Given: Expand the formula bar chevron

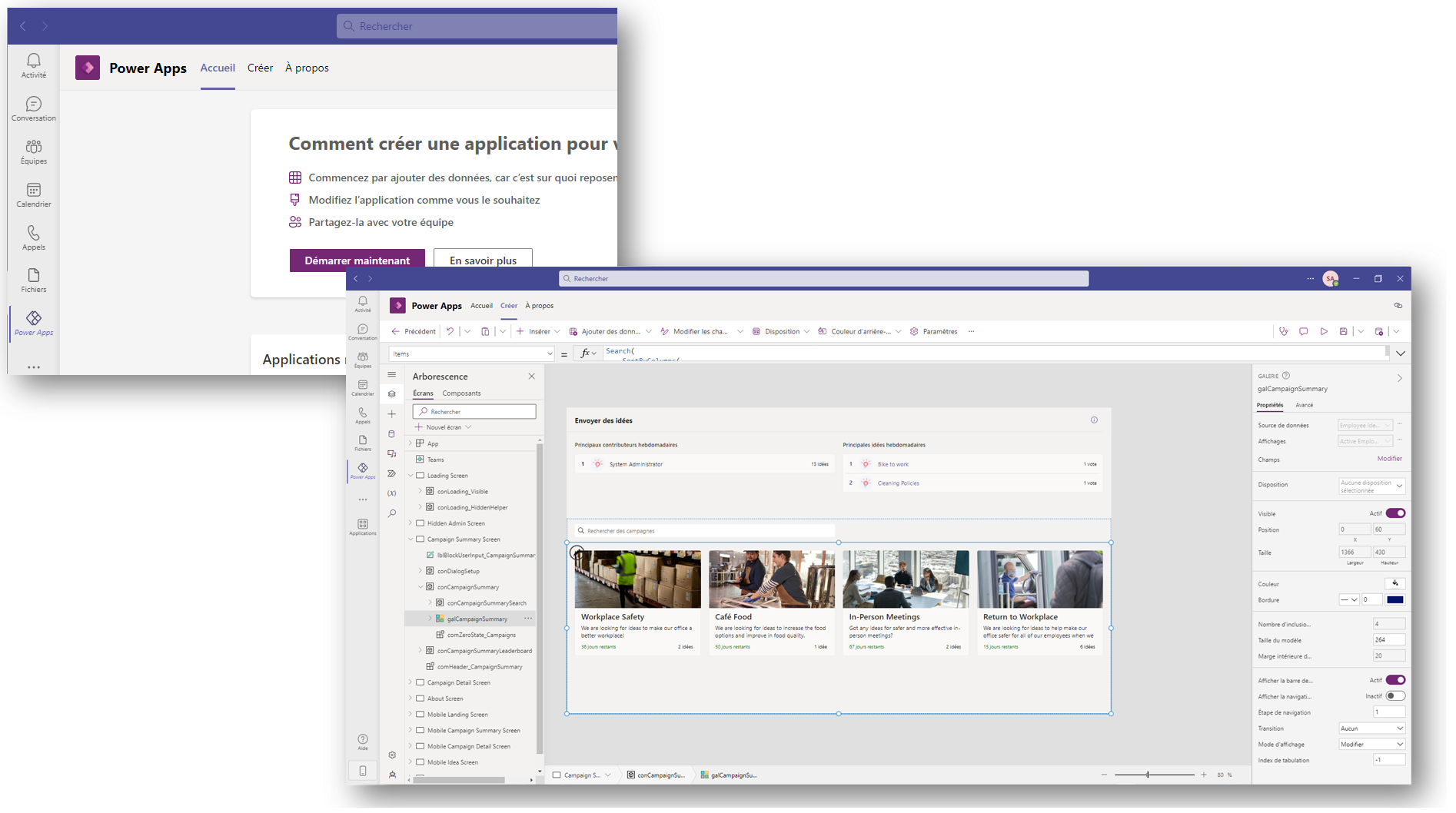Looking at the screenshot, I should tap(1401, 353).
